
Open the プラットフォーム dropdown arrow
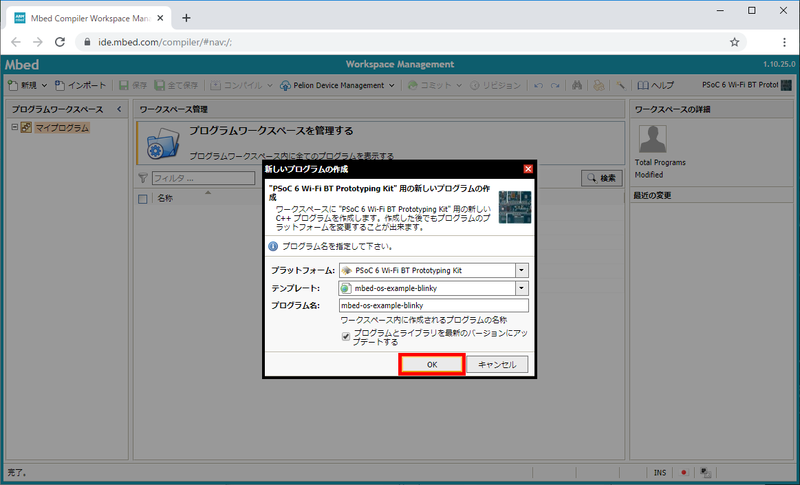tap(521, 270)
